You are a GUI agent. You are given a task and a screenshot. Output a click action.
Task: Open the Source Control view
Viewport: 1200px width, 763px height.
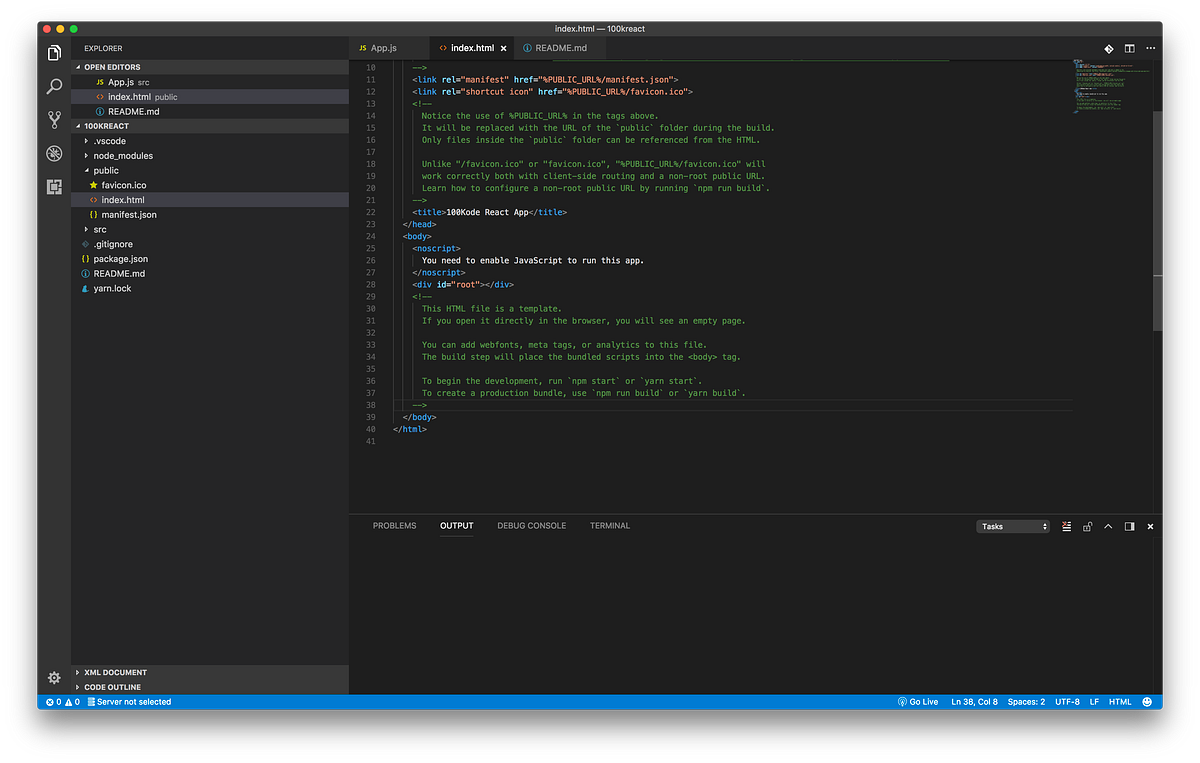pyautogui.click(x=54, y=119)
